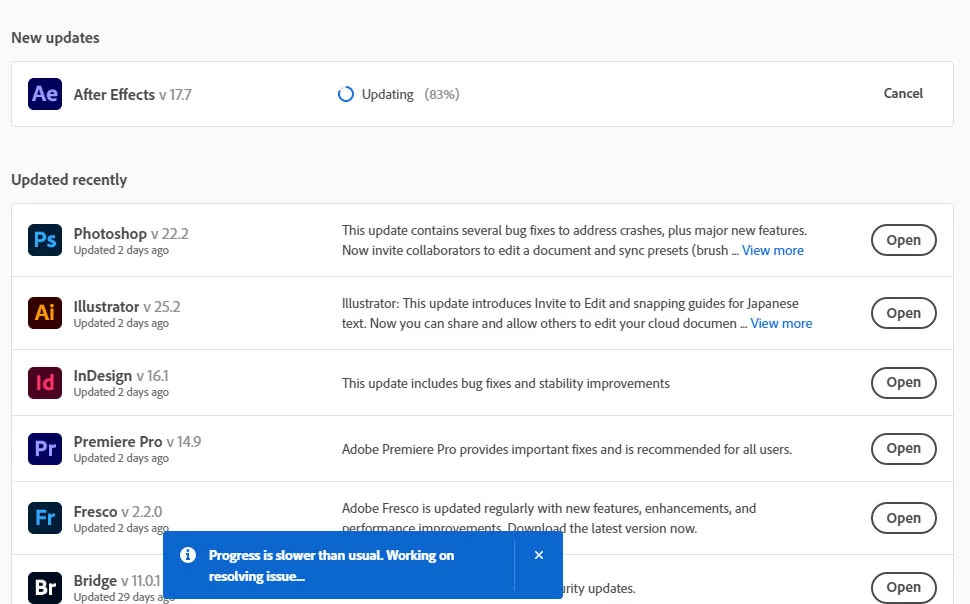
Task: Click the Photoshop app icon
Action: (45, 240)
